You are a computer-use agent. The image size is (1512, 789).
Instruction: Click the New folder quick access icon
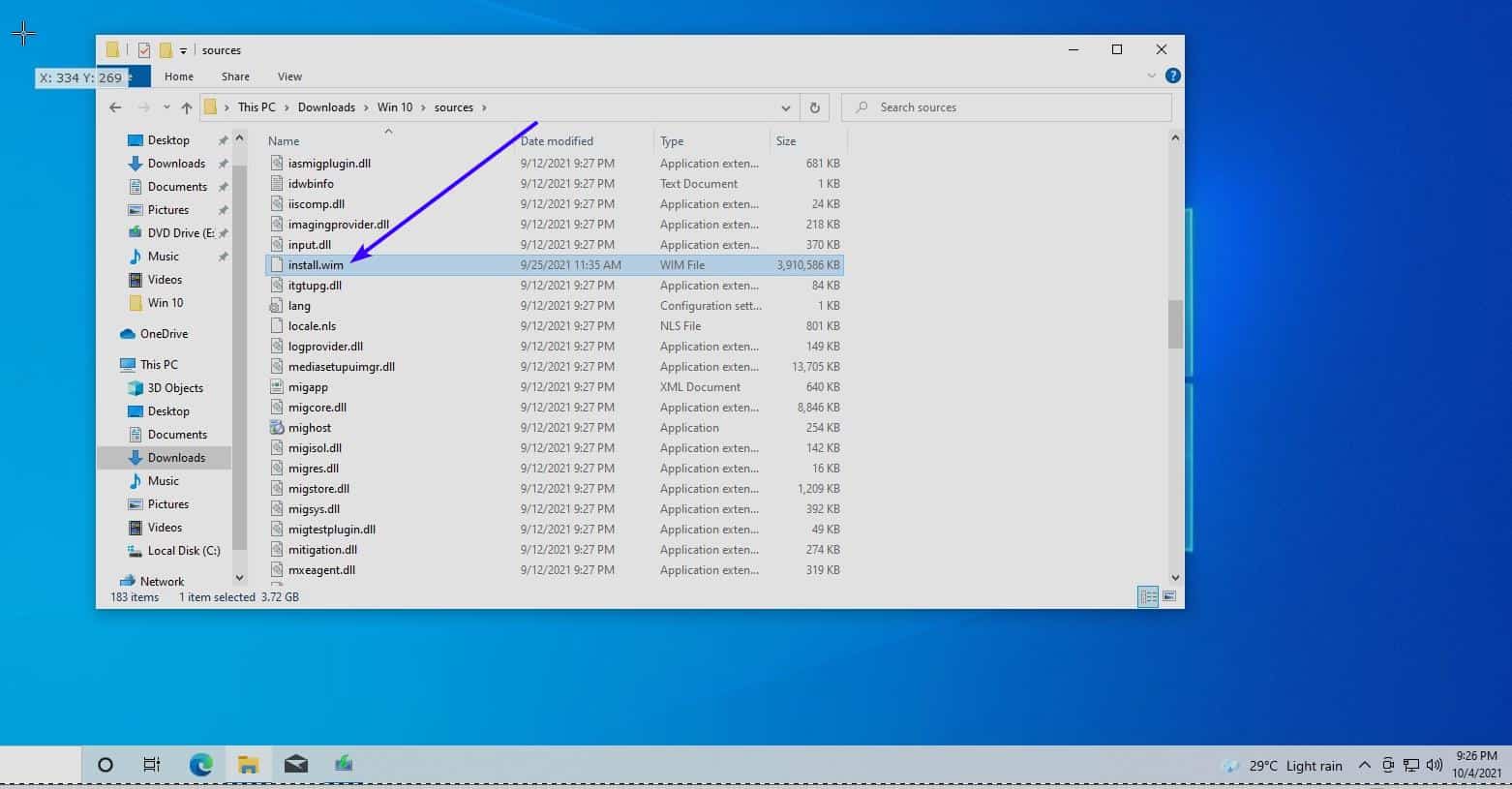coord(166,50)
